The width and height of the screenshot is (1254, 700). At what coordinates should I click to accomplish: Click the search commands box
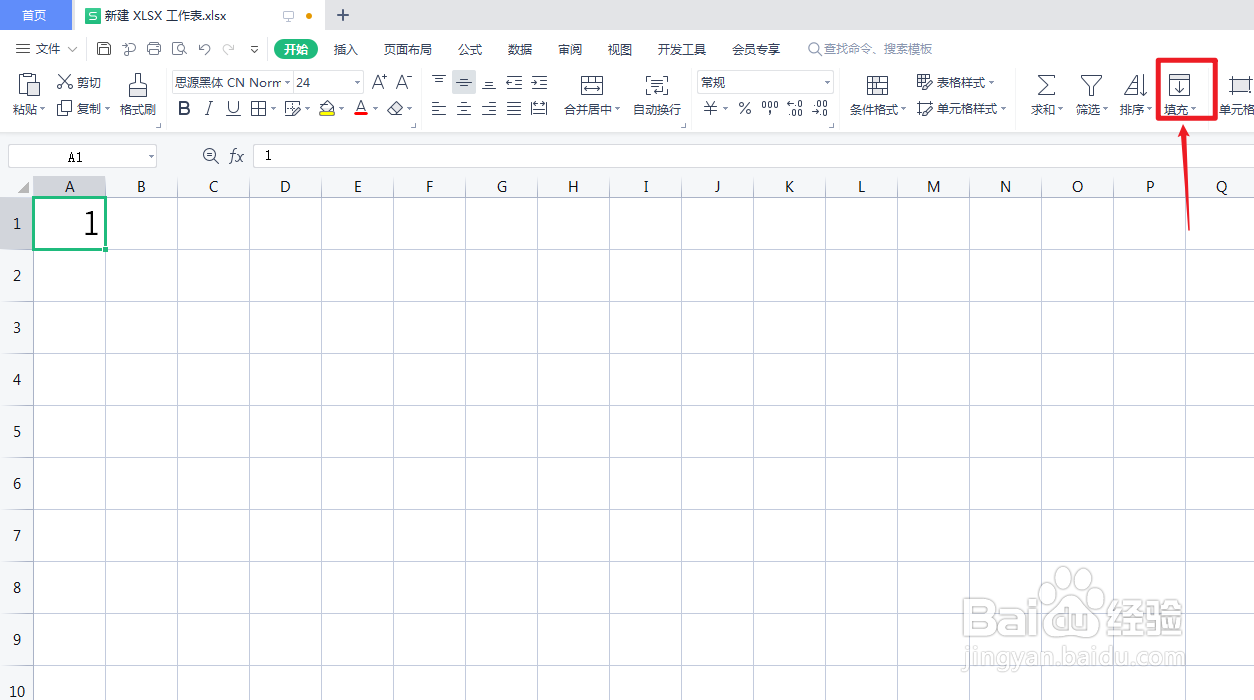(x=870, y=49)
